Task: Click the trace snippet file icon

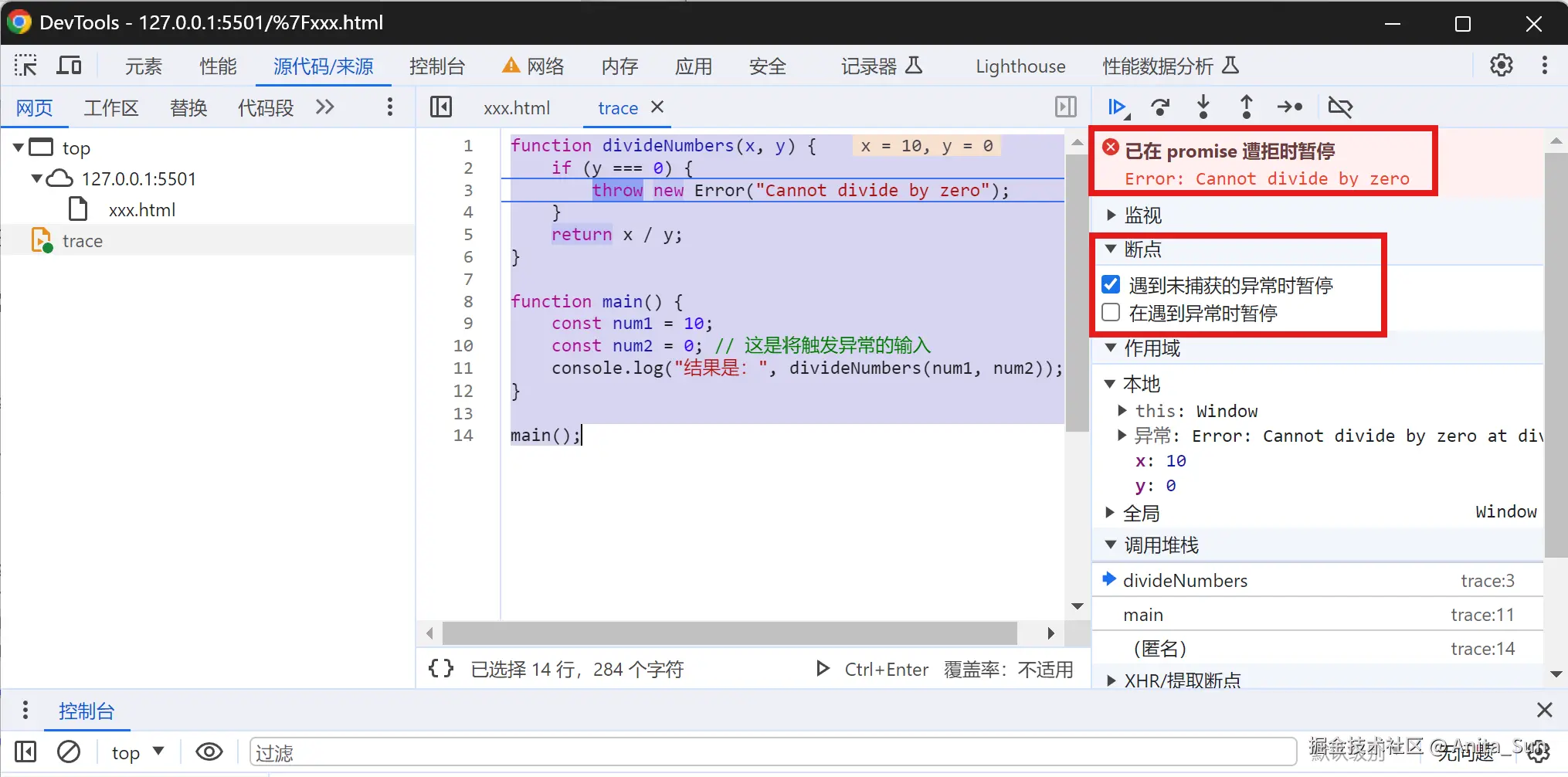Action: (42, 240)
